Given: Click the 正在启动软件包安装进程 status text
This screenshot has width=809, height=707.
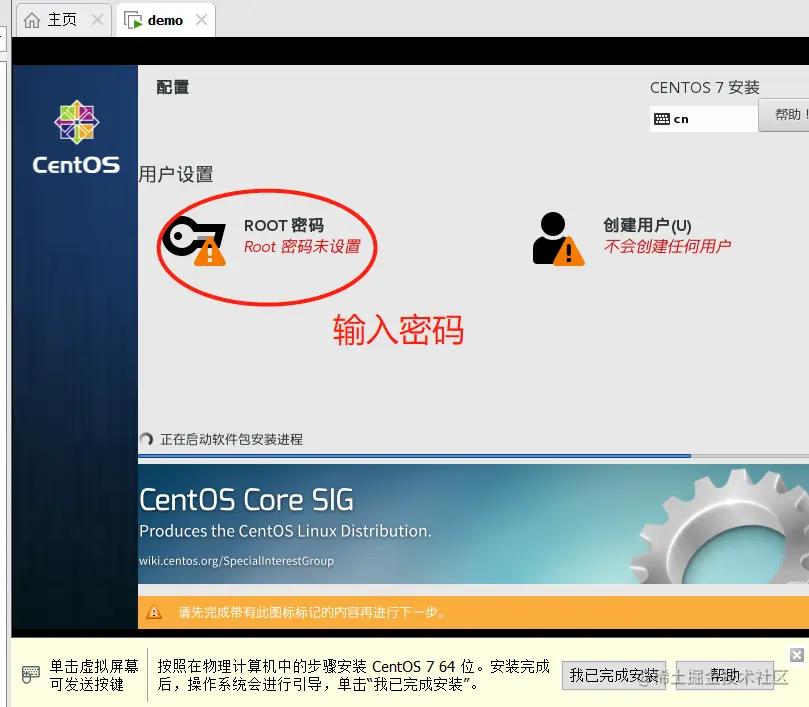Looking at the screenshot, I should click(x=232, y=440).
